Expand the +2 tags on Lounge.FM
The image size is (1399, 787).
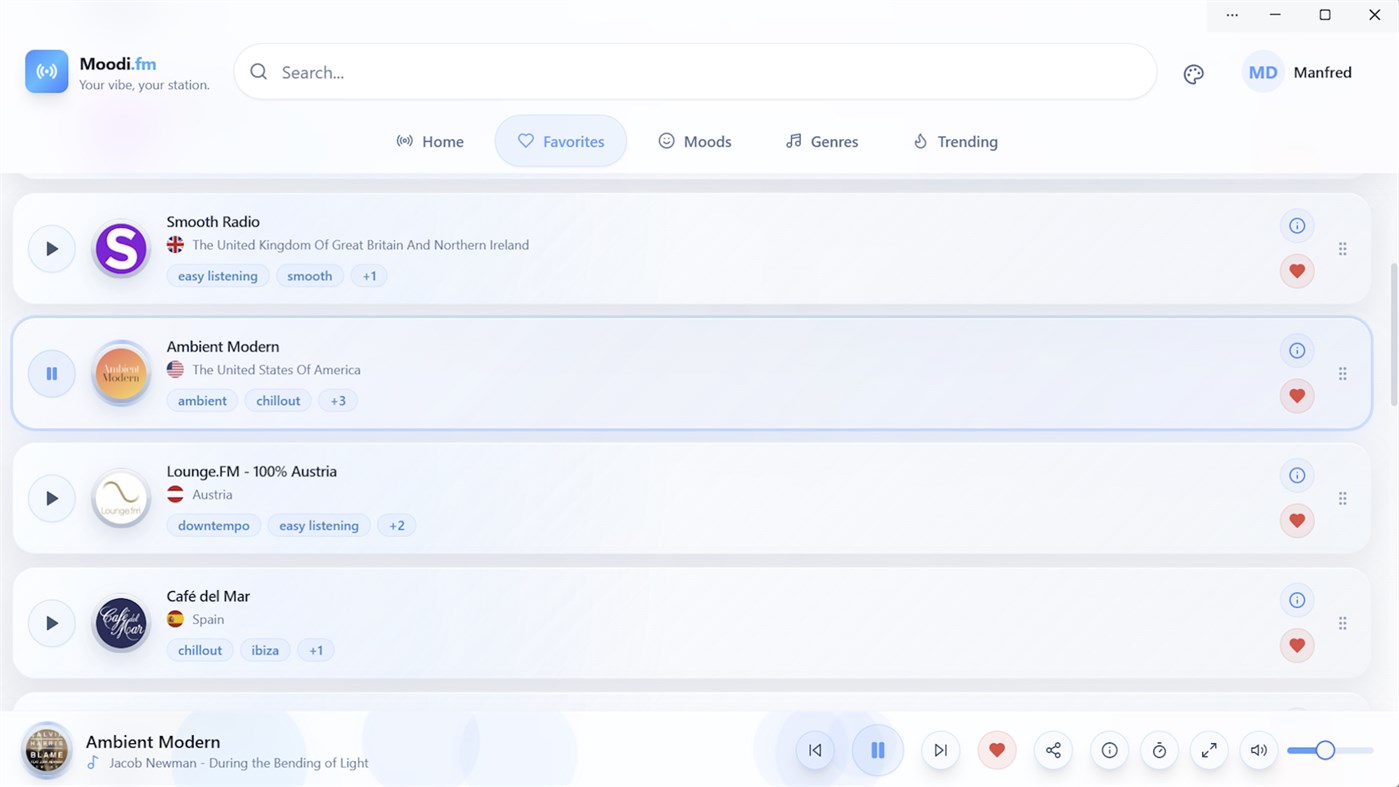[397, 526]
